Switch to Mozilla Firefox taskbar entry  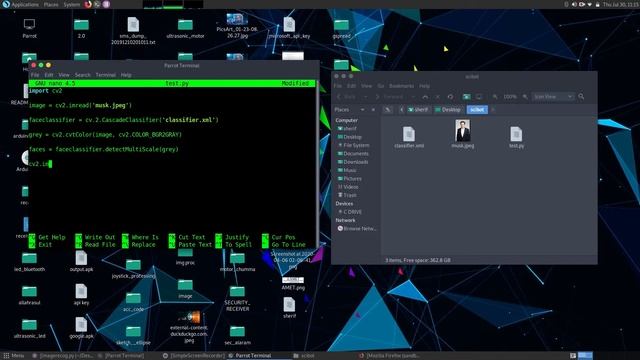pyautogui.click(x=389, y=356)
